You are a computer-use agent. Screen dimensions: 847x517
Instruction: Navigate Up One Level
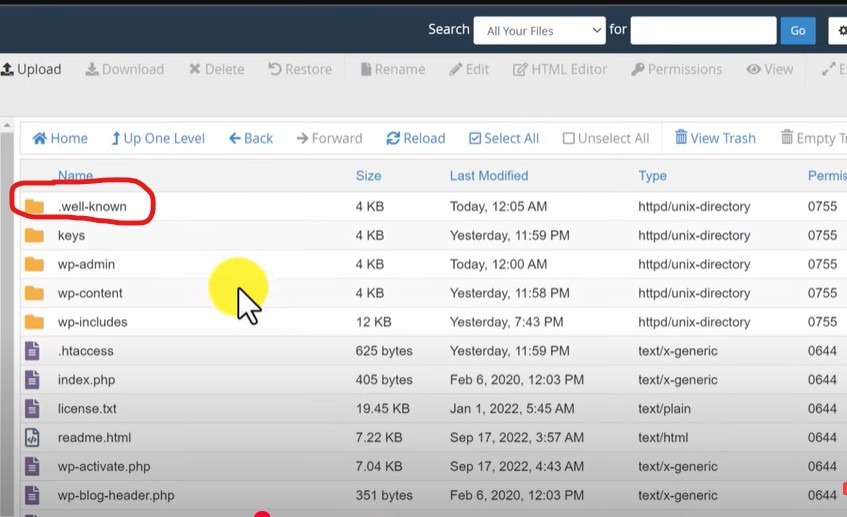click(x=158, y=138)
